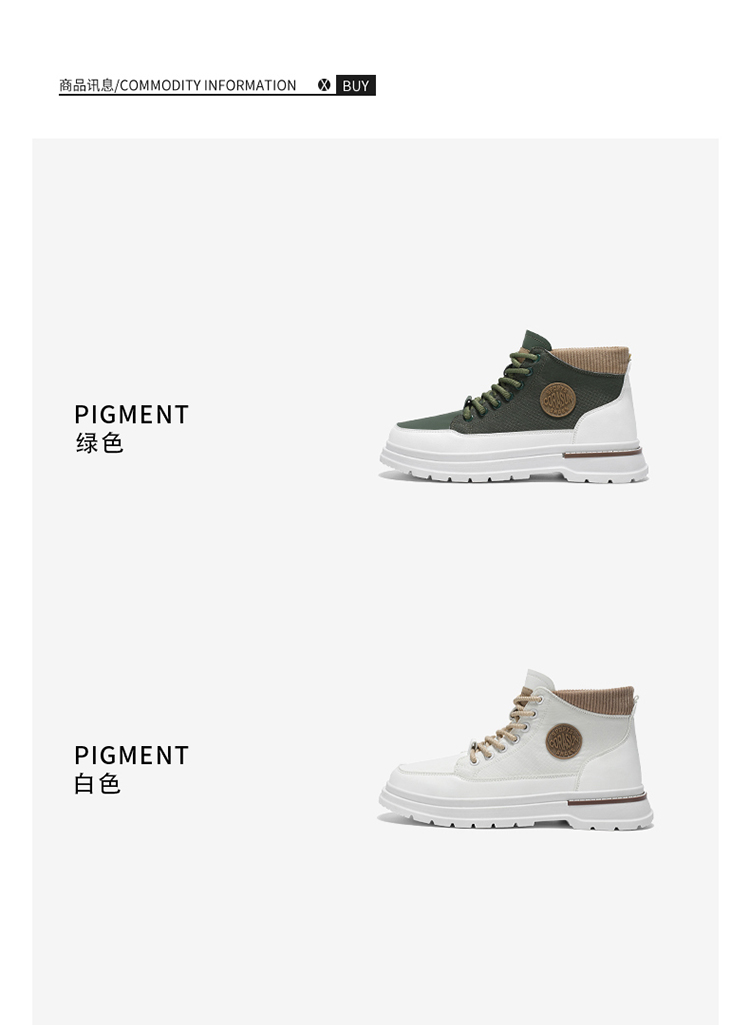
Task: Click the tan ribbed collar of green shoe
Action: pyautogui.click(x=592, y=358)
